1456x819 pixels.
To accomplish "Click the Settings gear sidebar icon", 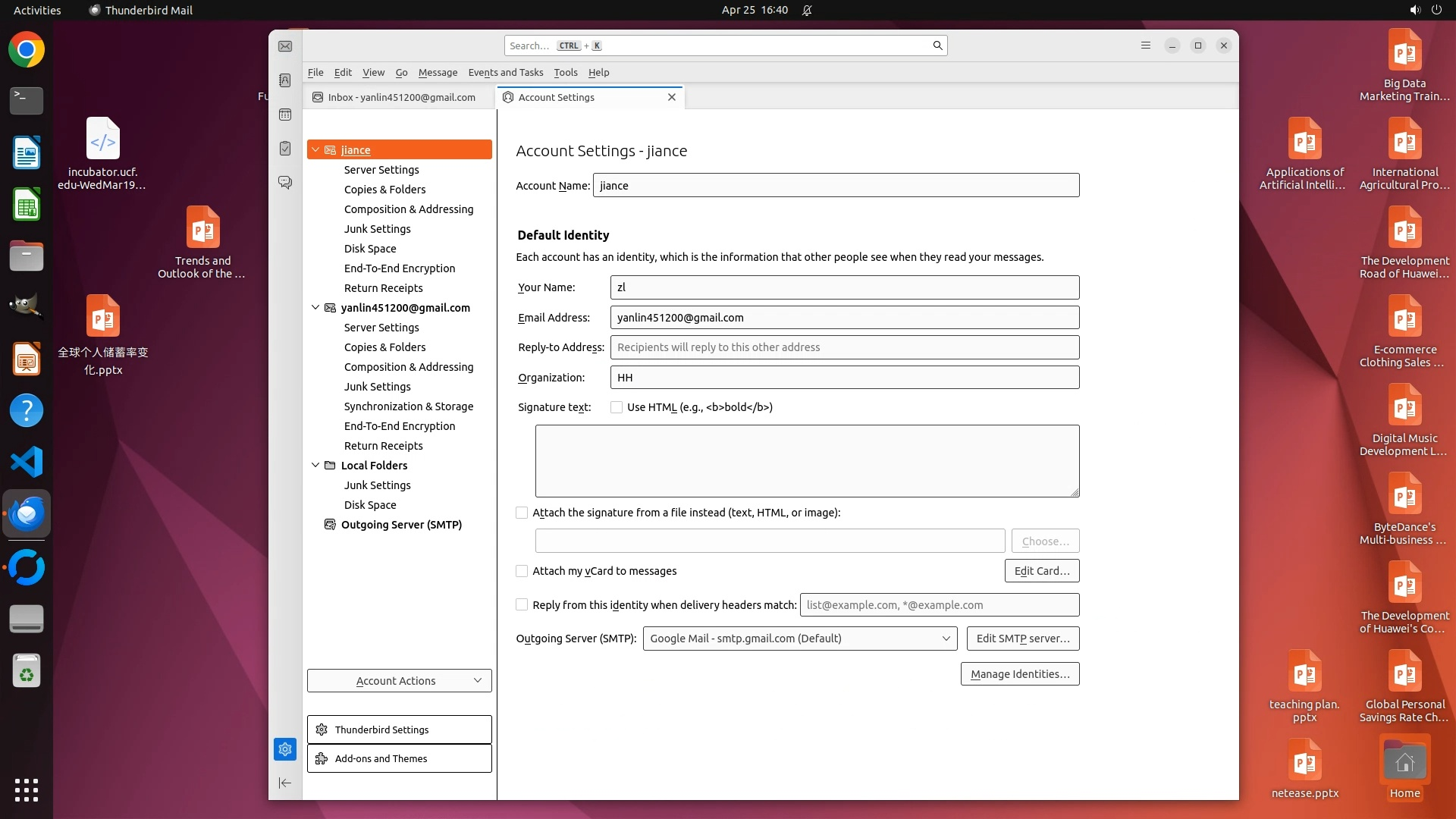I will (x=285, y=749).
